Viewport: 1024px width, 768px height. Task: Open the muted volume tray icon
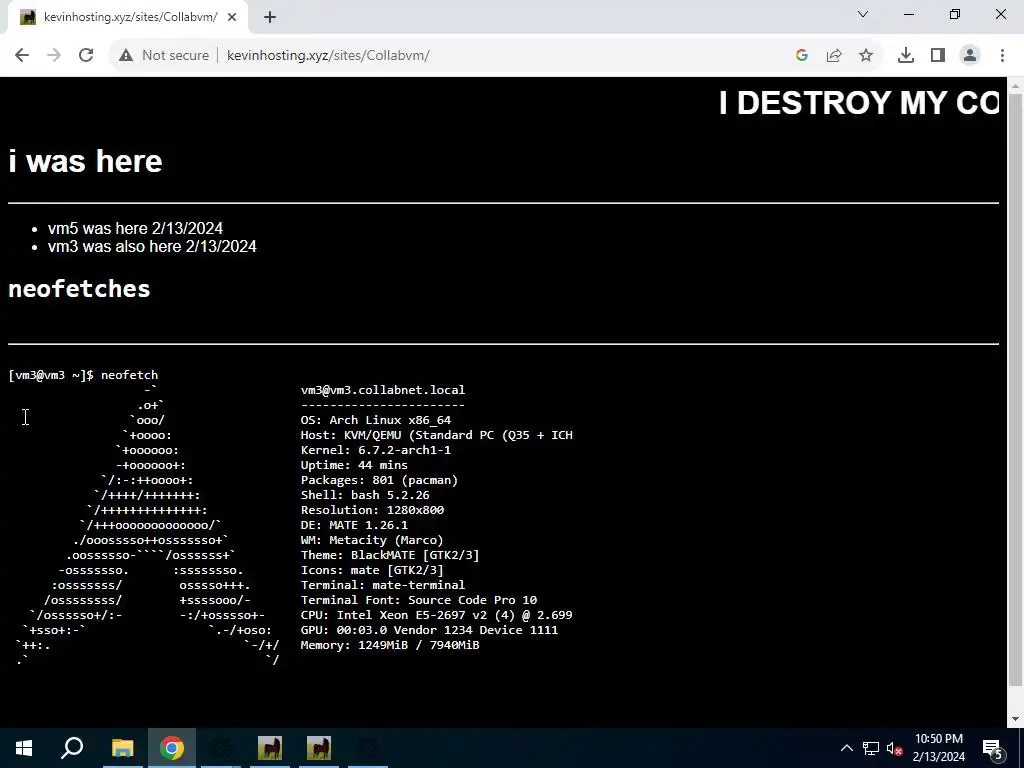coord(895,748)
